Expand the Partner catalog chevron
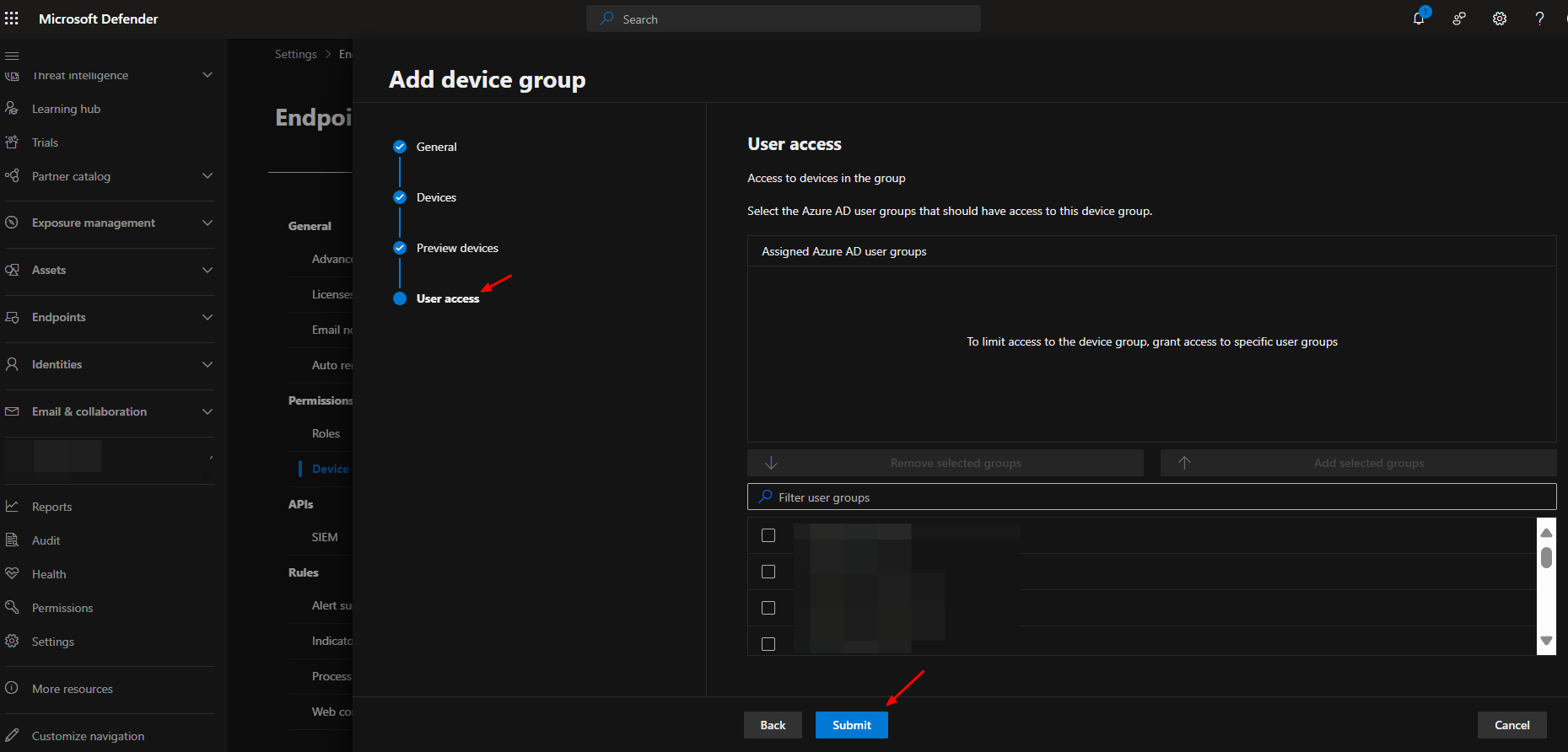This screenshot has width=1568, height=752. coord(207,176)
